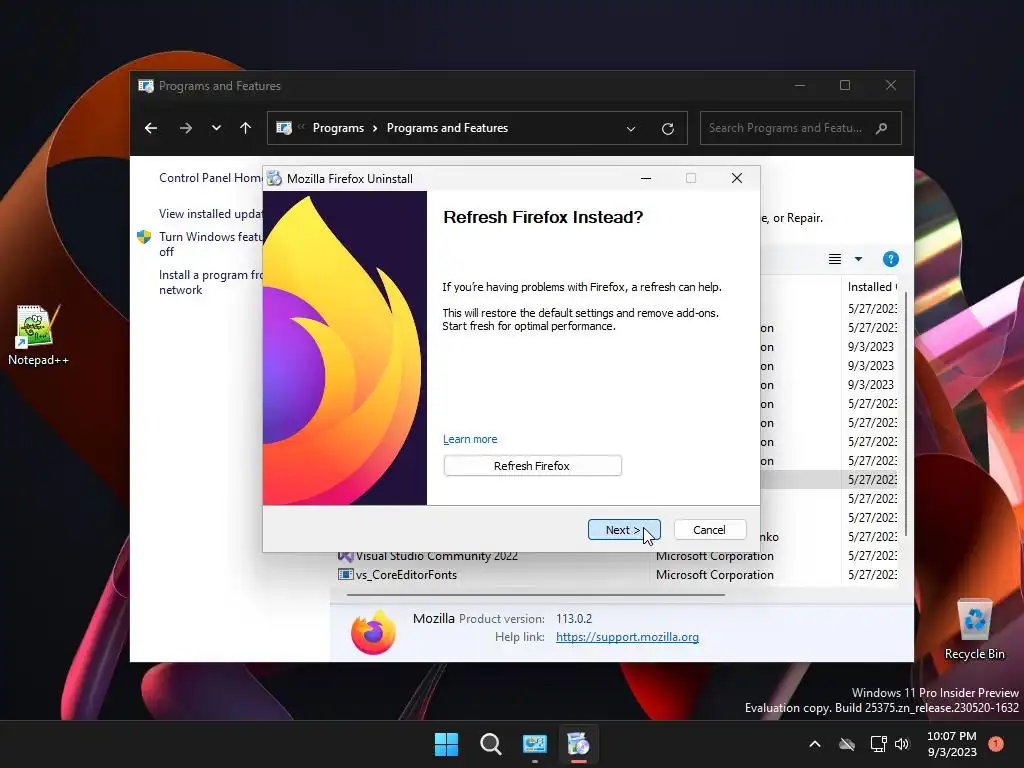Switch to Control Panel taskbar icon
Viewport: 1024px width, 768px height.
coord(535,744)
